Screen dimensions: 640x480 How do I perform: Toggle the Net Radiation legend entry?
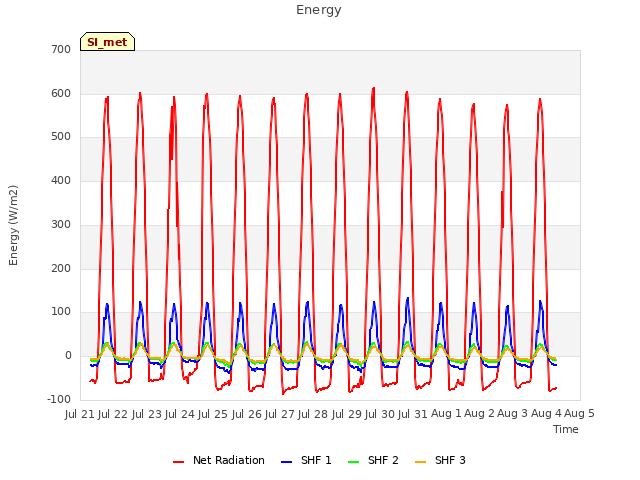point(219,460)
